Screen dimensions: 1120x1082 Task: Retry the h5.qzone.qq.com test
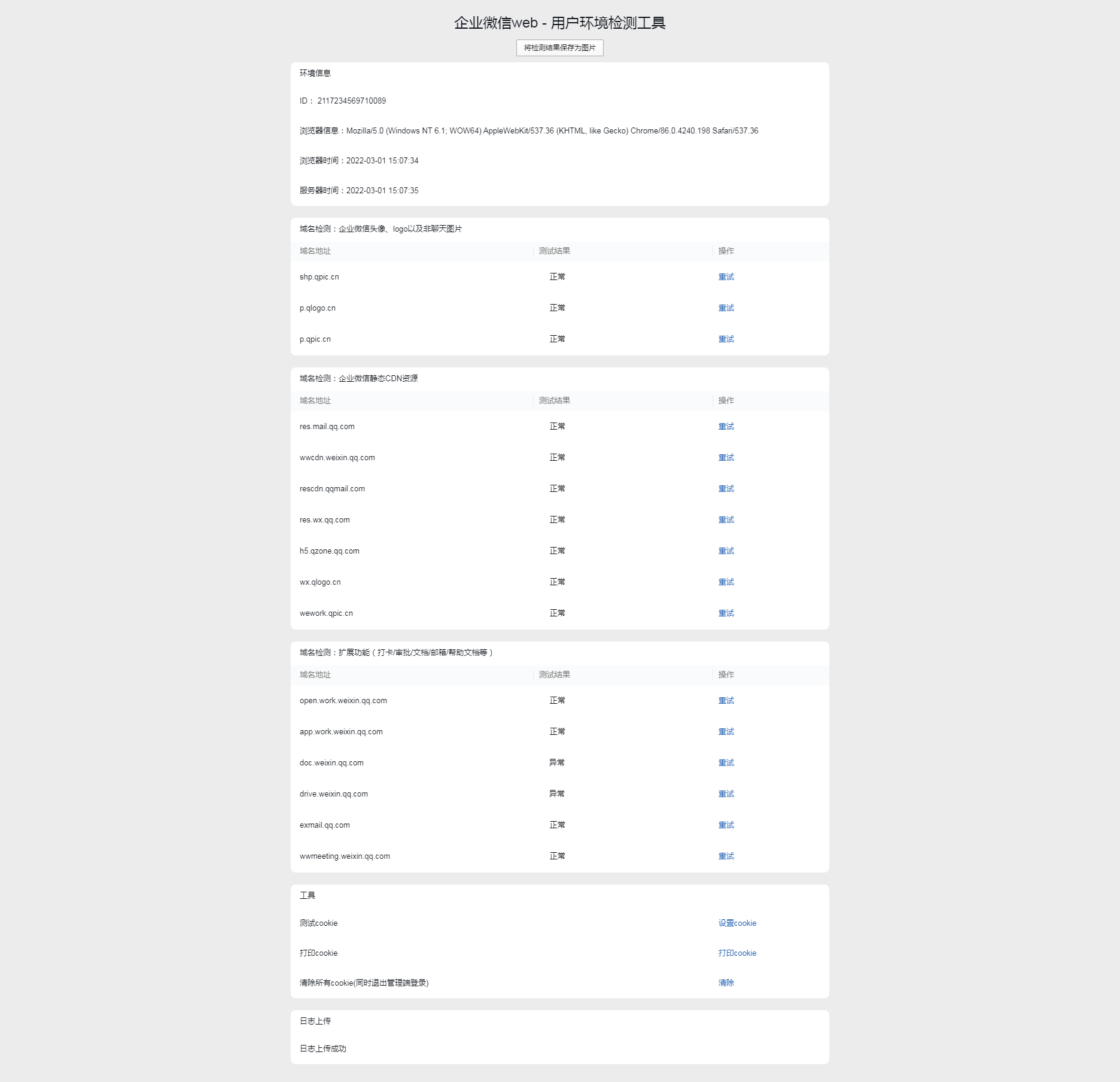point(726,551)
